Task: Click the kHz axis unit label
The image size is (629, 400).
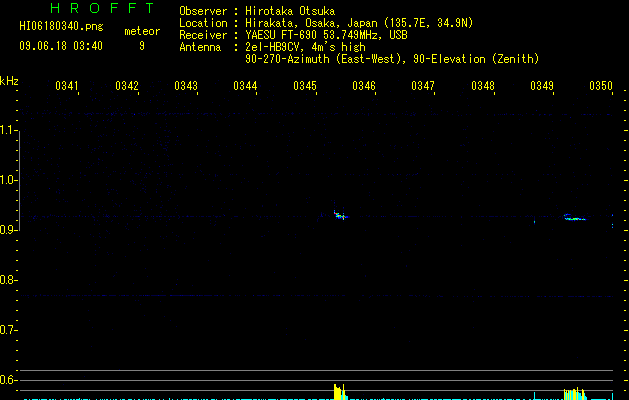Action: pos(9,81)
